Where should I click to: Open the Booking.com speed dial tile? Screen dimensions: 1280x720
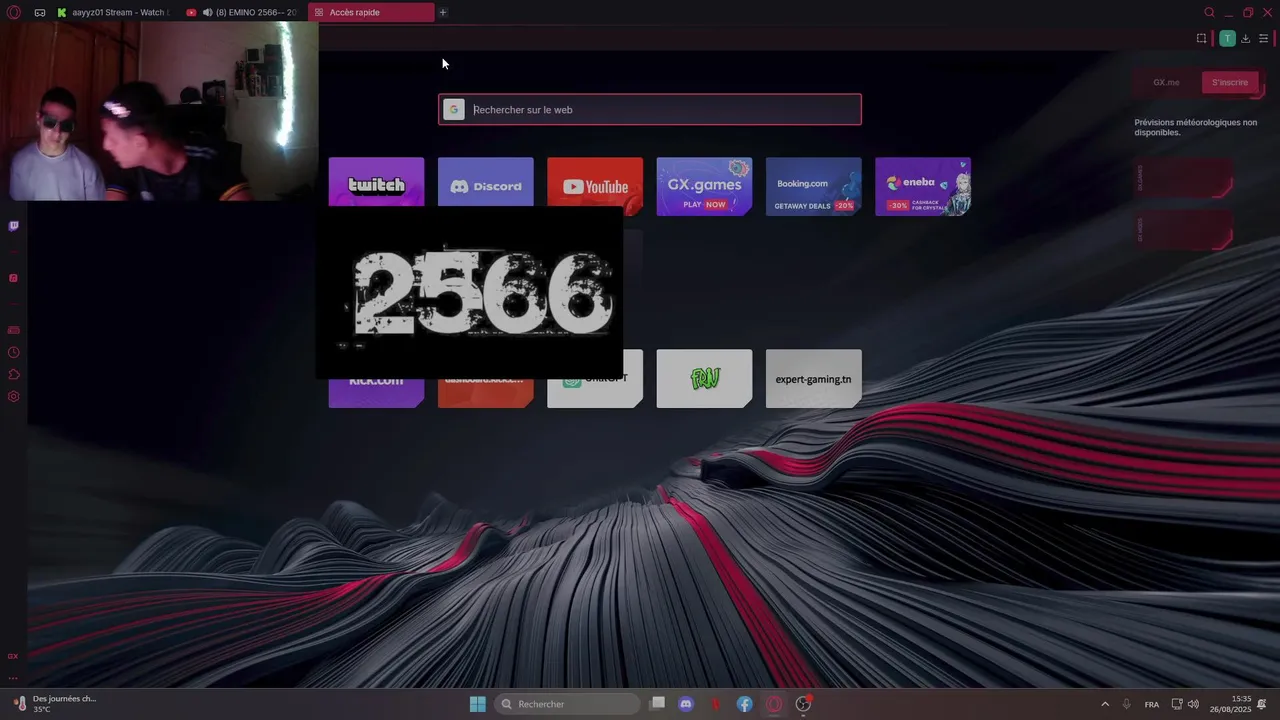(813, 186)
